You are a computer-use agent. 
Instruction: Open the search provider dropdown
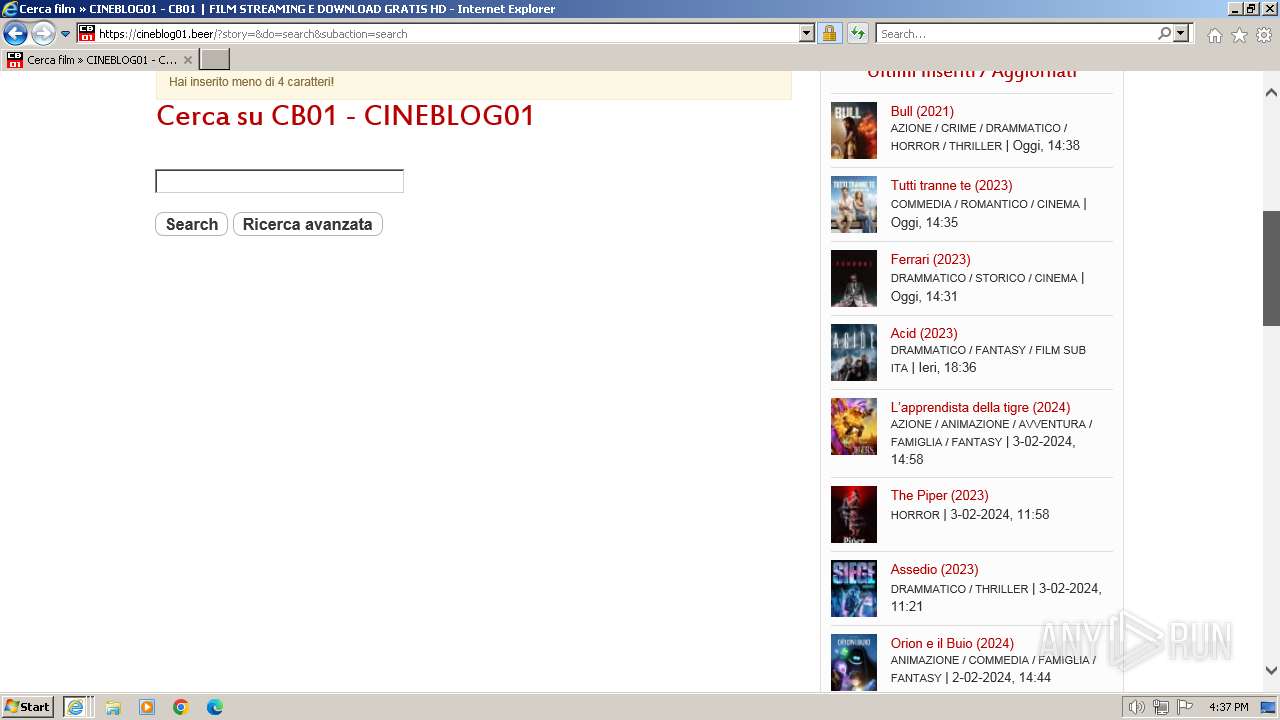tap(1181, 33)
